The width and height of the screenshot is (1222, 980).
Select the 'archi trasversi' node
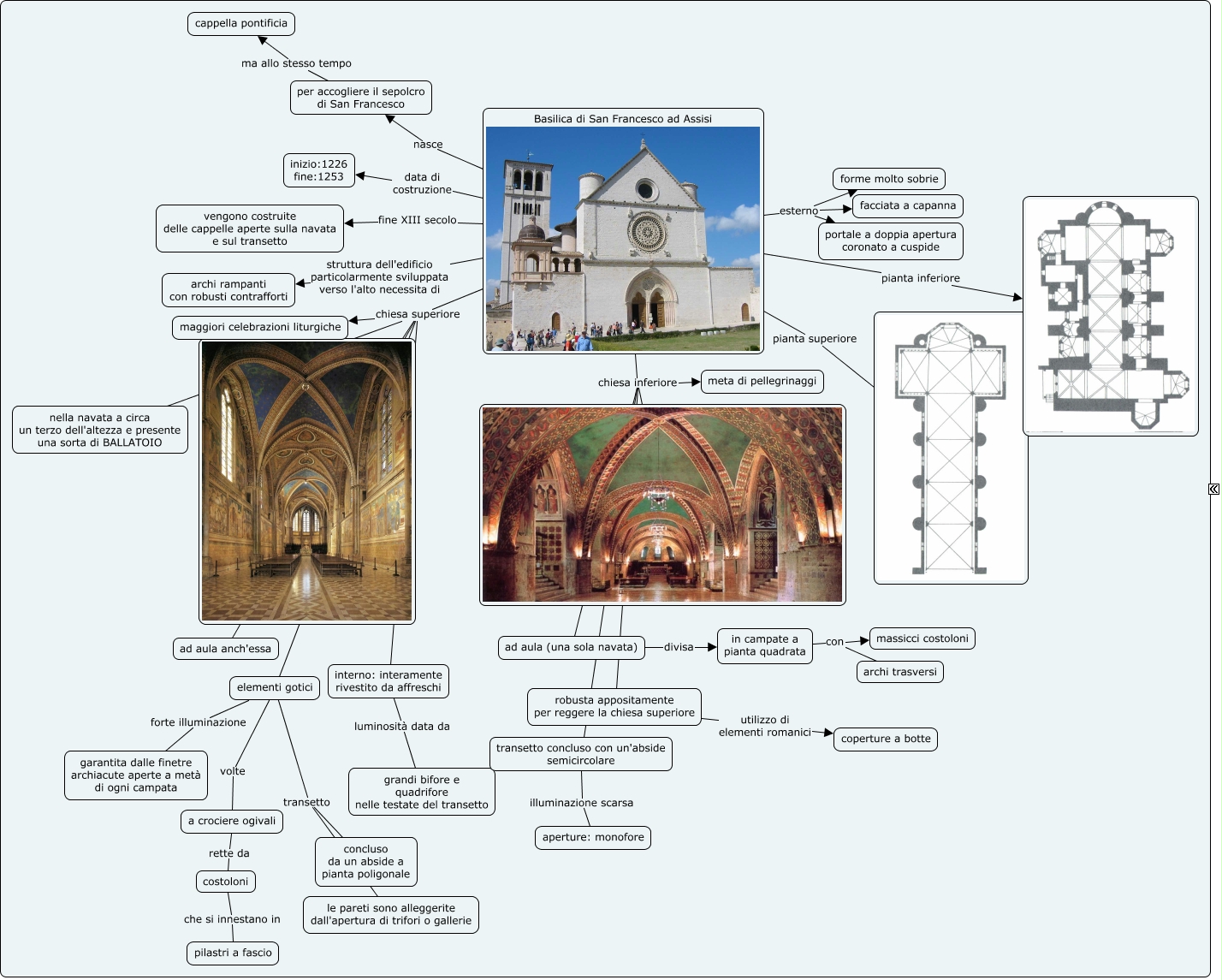point(900,672)
